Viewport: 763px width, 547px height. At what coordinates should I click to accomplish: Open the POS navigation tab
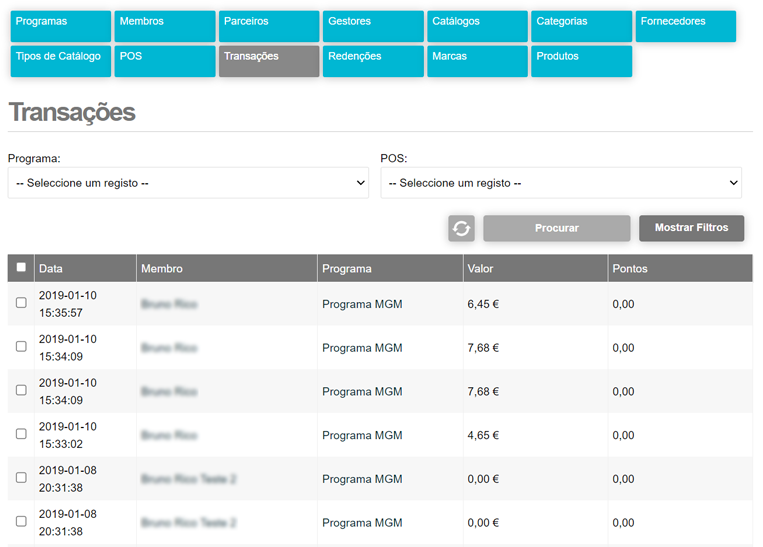pyautogui.click(x=165, y=61)
